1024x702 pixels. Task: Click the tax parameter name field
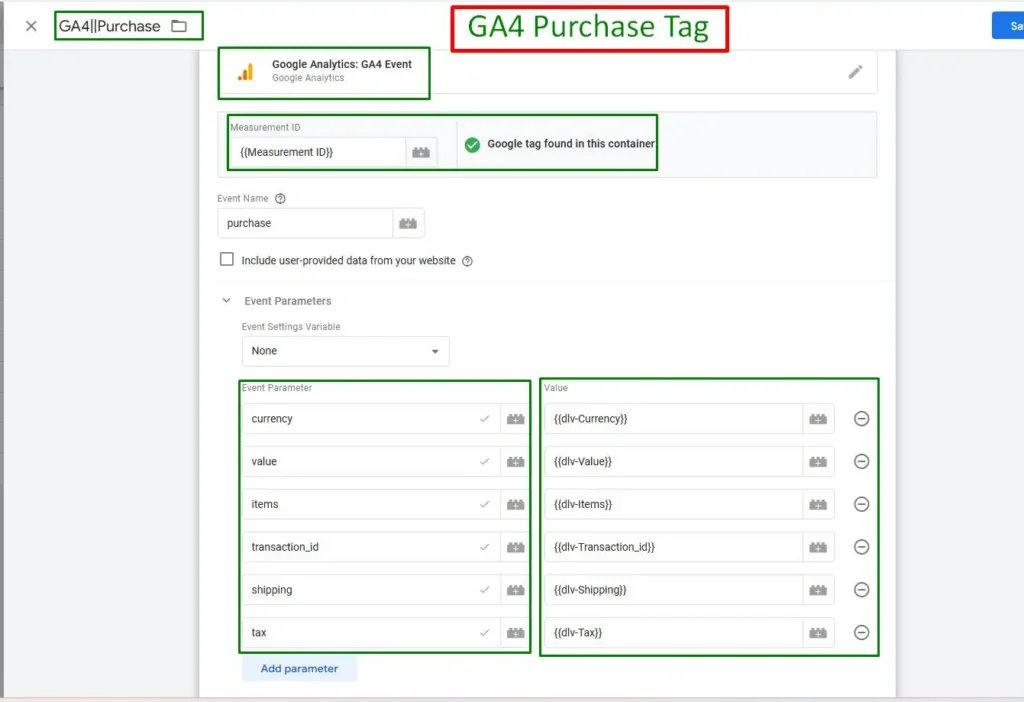pyautogui.click(x=372, y=633)
